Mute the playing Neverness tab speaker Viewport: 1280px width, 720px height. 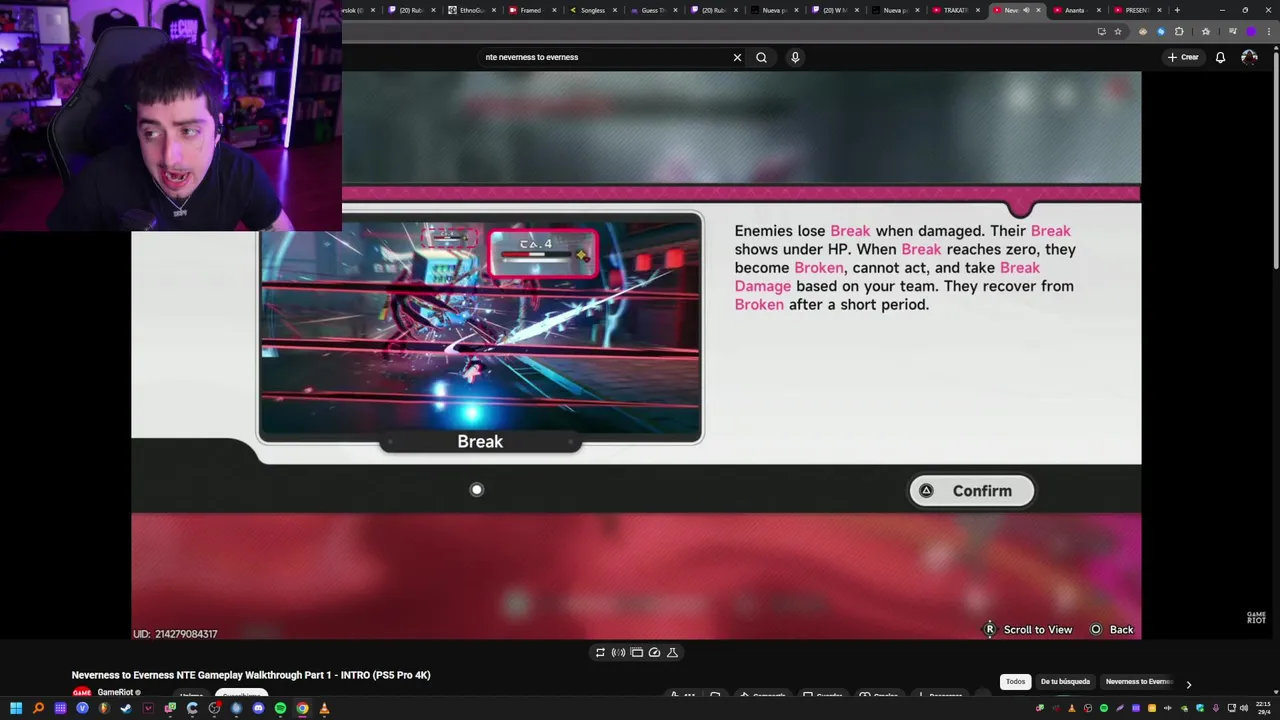1026,10
